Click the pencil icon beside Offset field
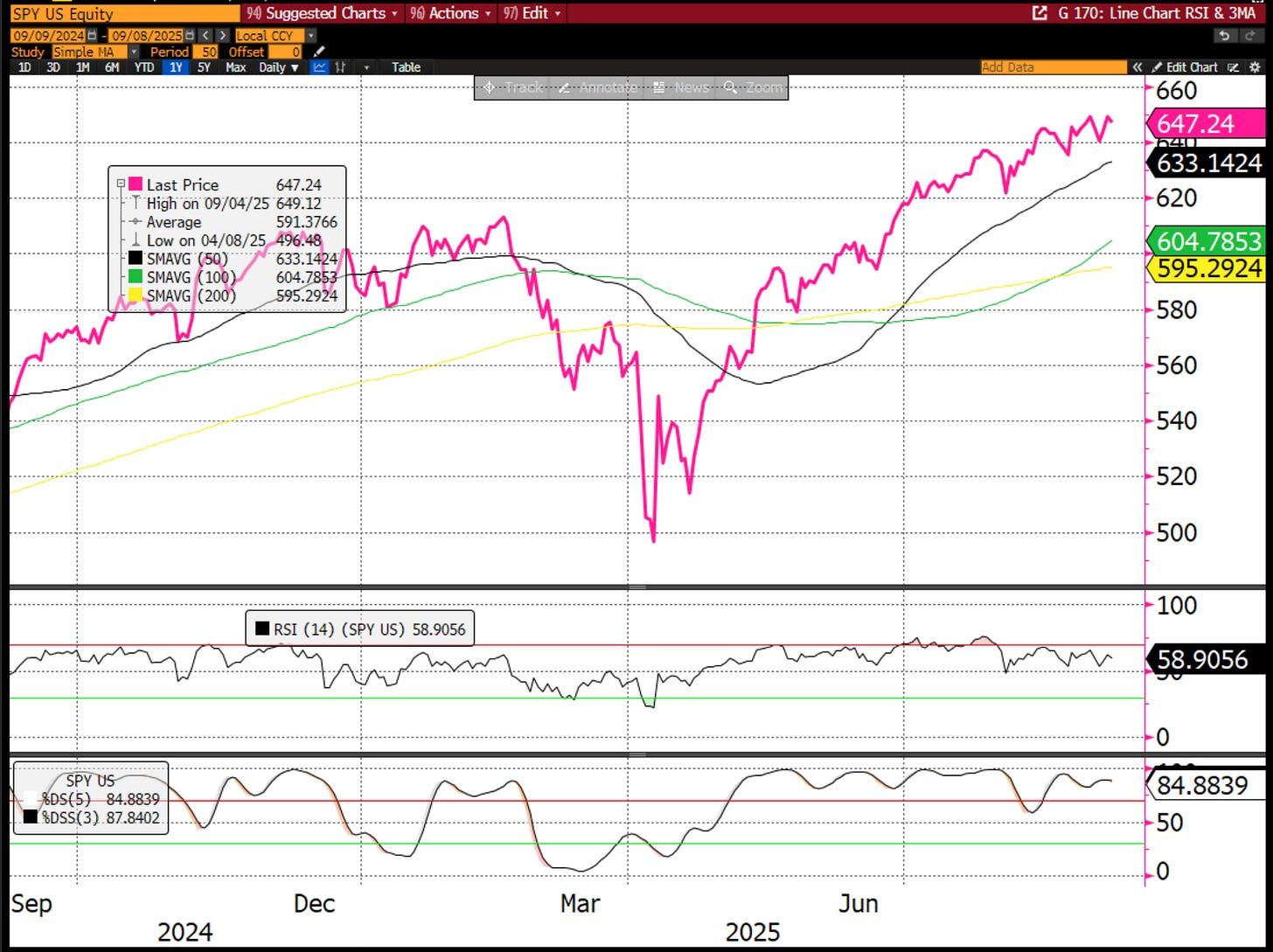Screen dimensions: 1273x952 click(318, 52)
